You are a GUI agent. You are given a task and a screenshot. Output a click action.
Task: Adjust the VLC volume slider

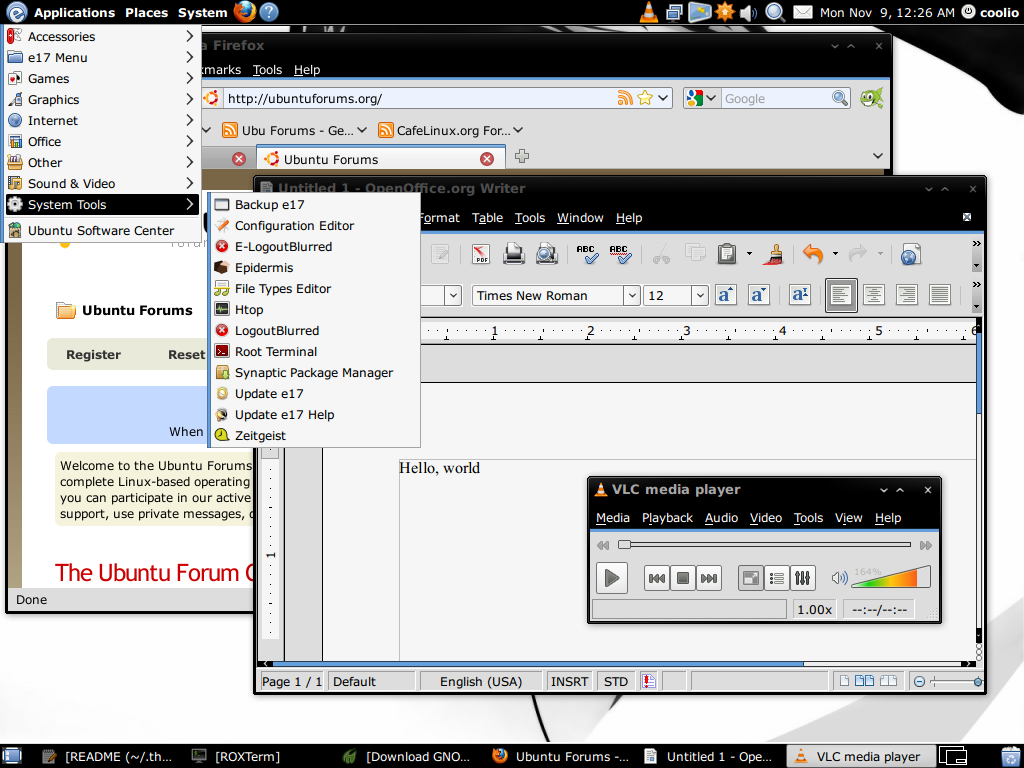tap(891, 577)
